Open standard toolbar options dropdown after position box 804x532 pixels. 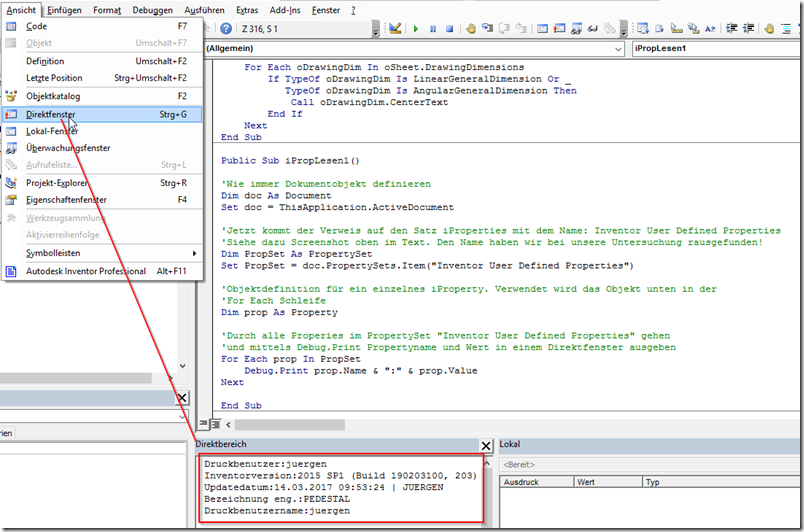pyautogui.click(x=376, y=30)
